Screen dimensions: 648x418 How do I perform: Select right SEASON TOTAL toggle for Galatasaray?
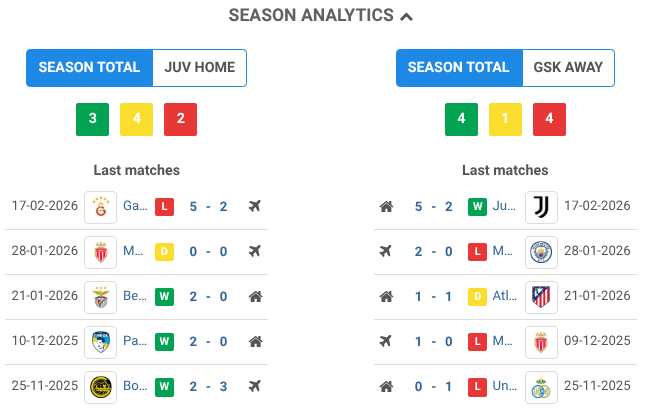(x=459, y=68)
